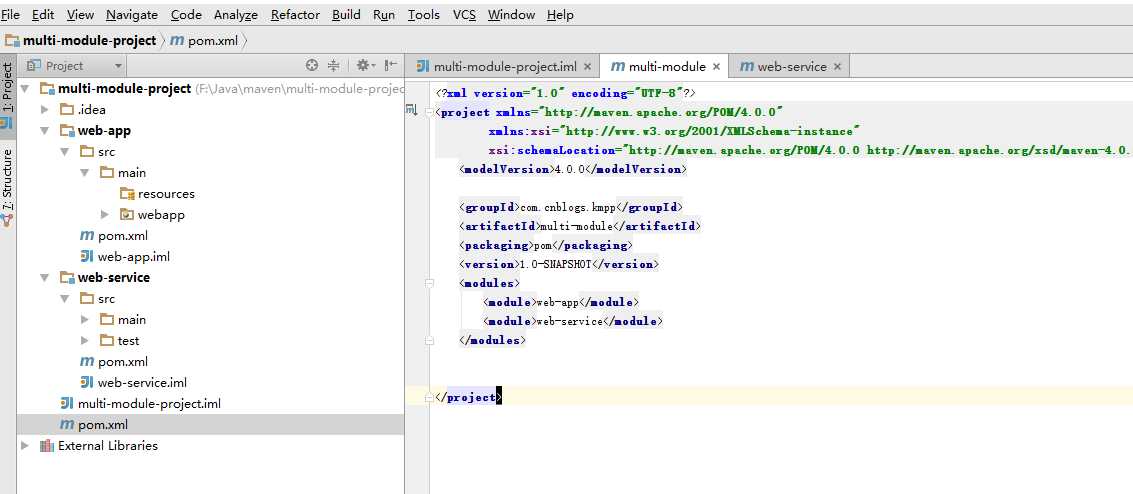Hide the Project tool window icon
Image resolution: width=1133 pixels, height=494 pixels.
pyautogui.click(x=390, y=66)
